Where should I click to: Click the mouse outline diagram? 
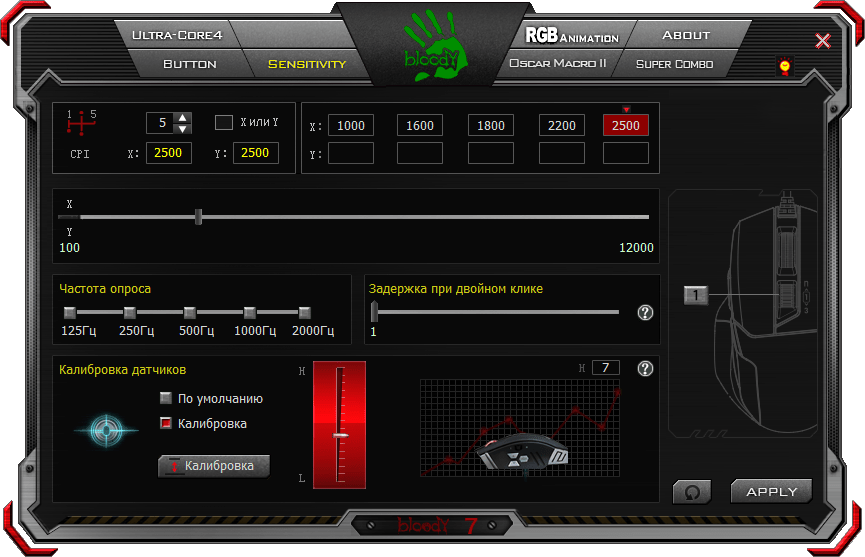[766, 314]
